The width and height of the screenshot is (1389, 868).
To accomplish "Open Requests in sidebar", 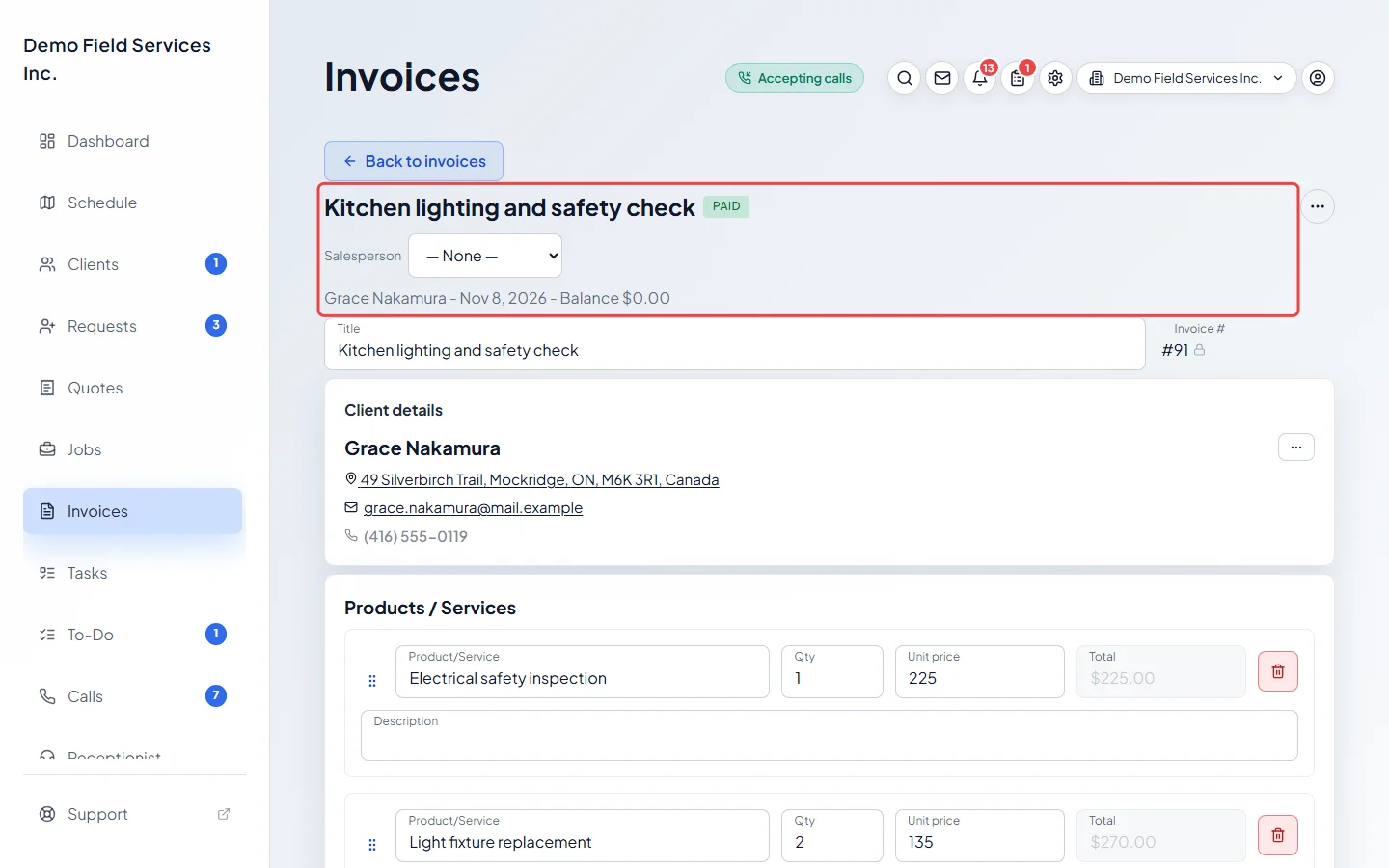I will 133,326.
